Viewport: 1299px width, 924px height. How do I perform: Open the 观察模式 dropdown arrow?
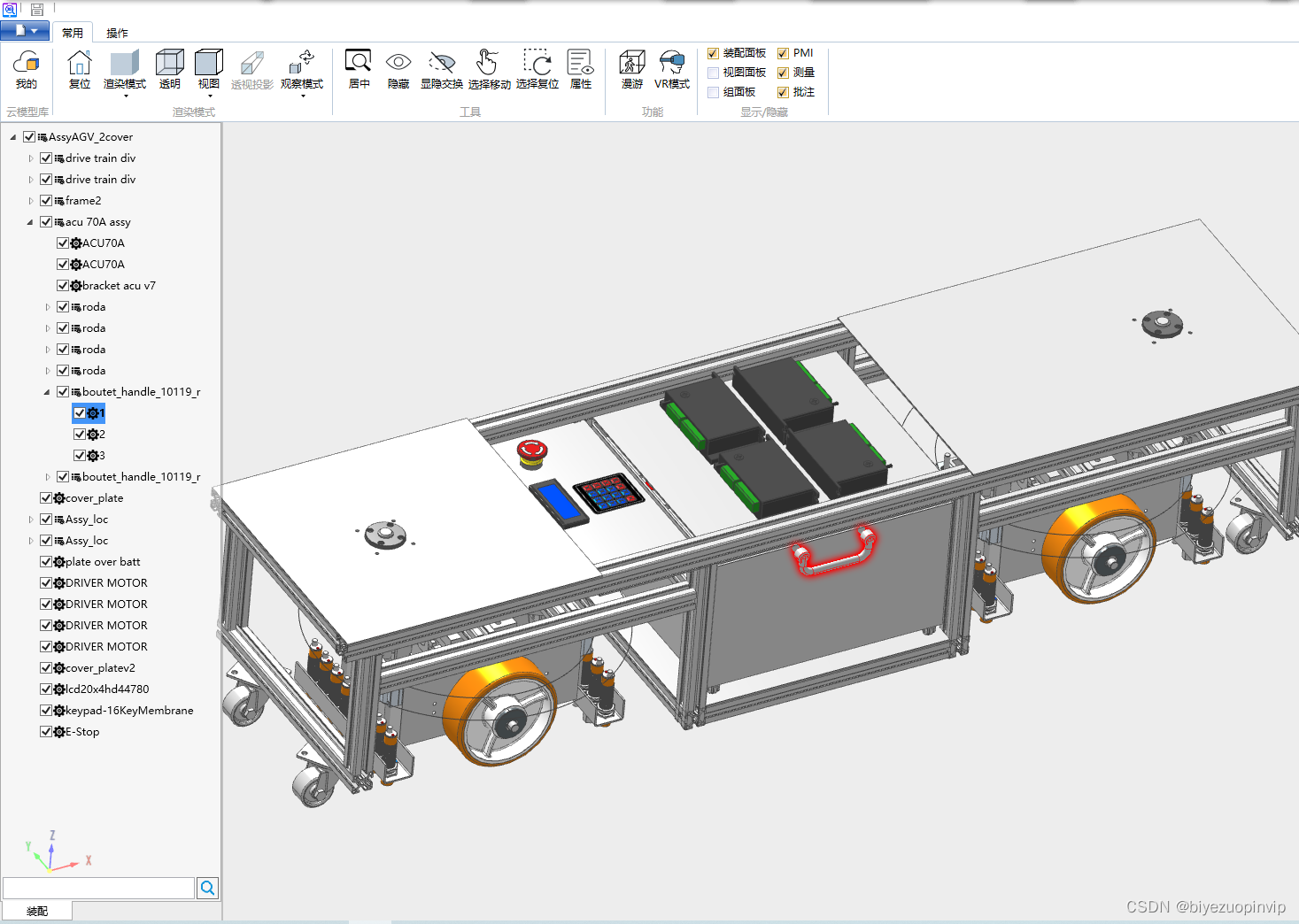[303, 96]
